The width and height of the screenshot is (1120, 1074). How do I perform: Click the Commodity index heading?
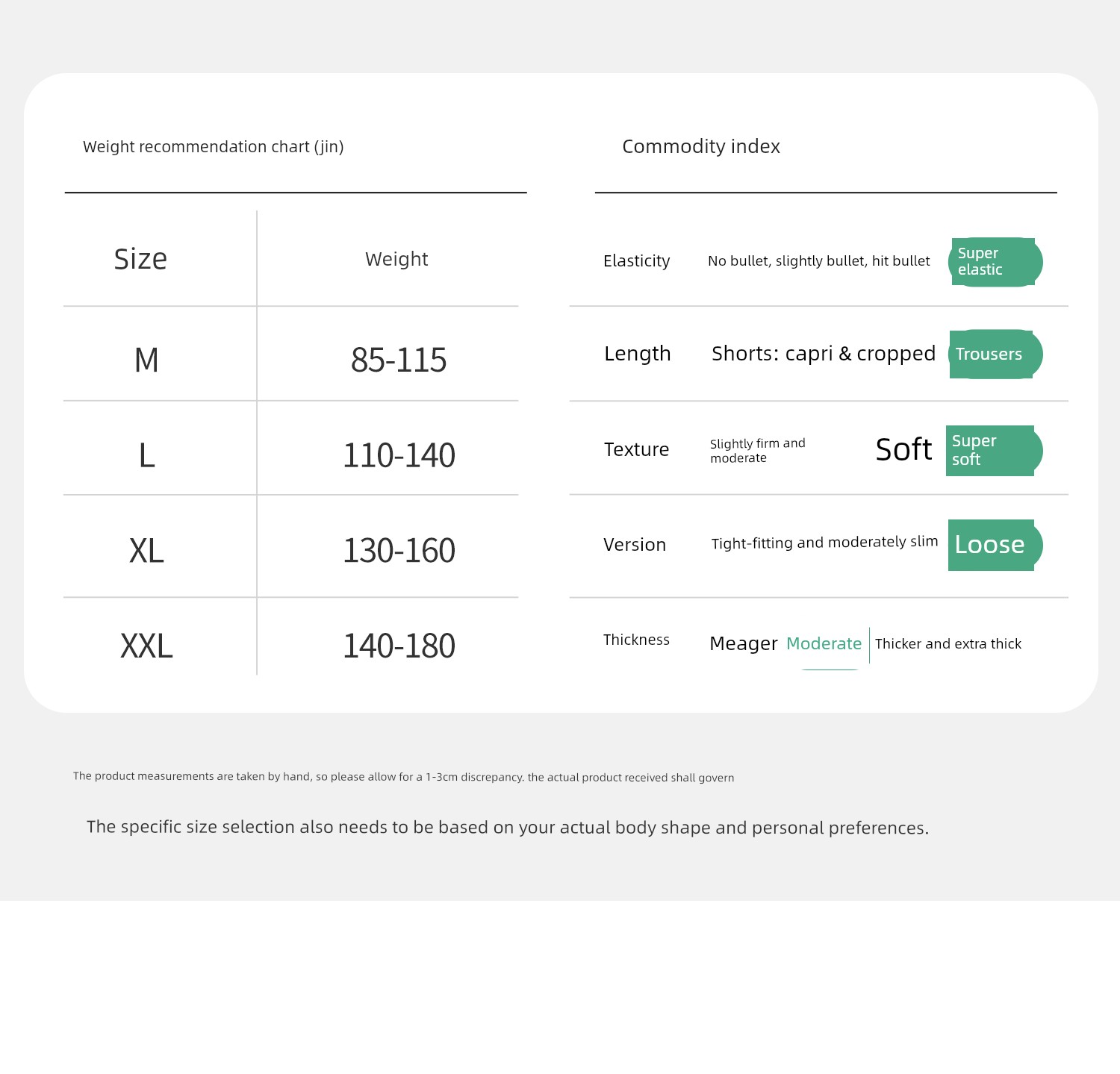(x=701, y=146)
